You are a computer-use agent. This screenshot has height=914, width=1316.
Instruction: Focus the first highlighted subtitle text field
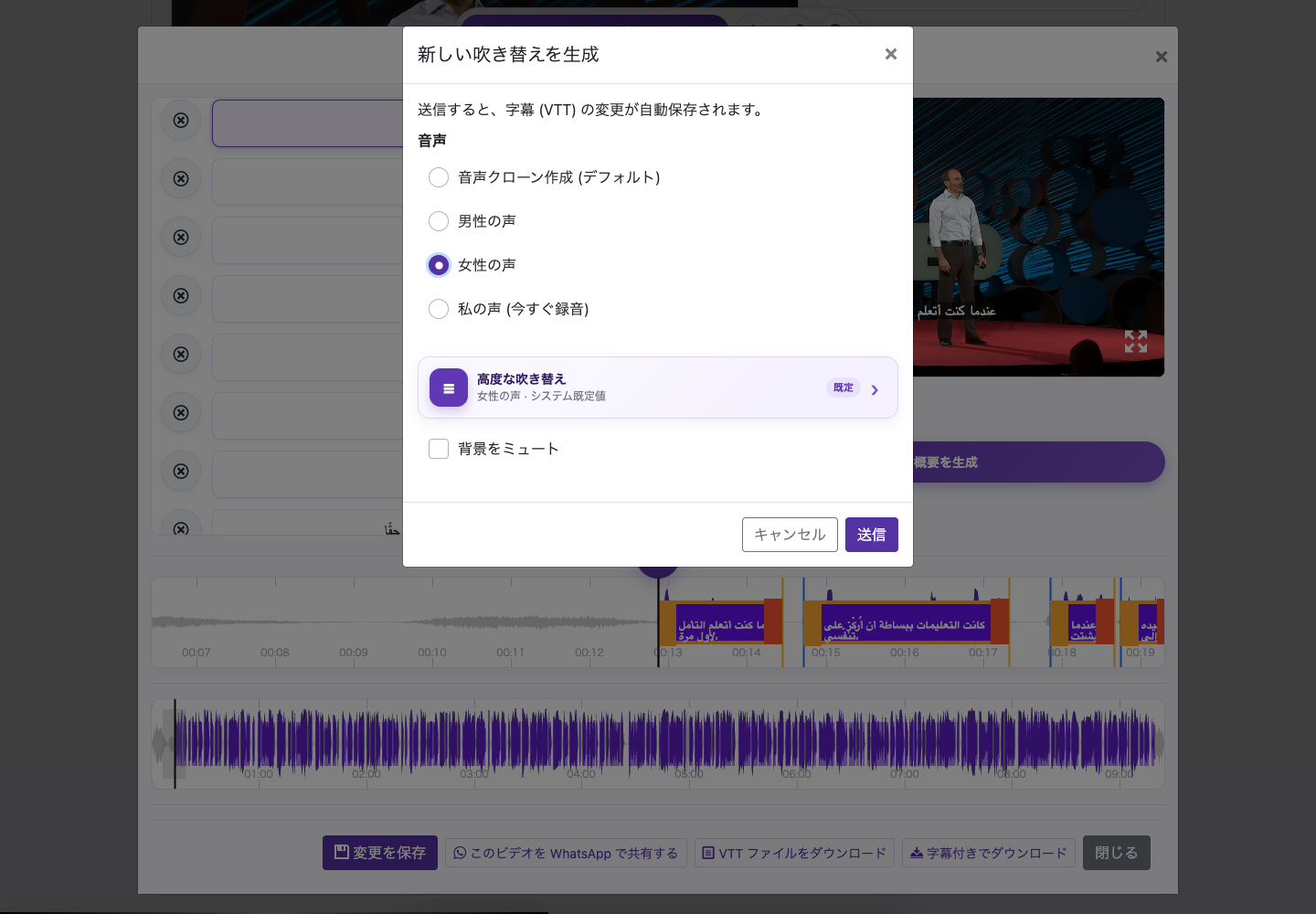point(308,123)
